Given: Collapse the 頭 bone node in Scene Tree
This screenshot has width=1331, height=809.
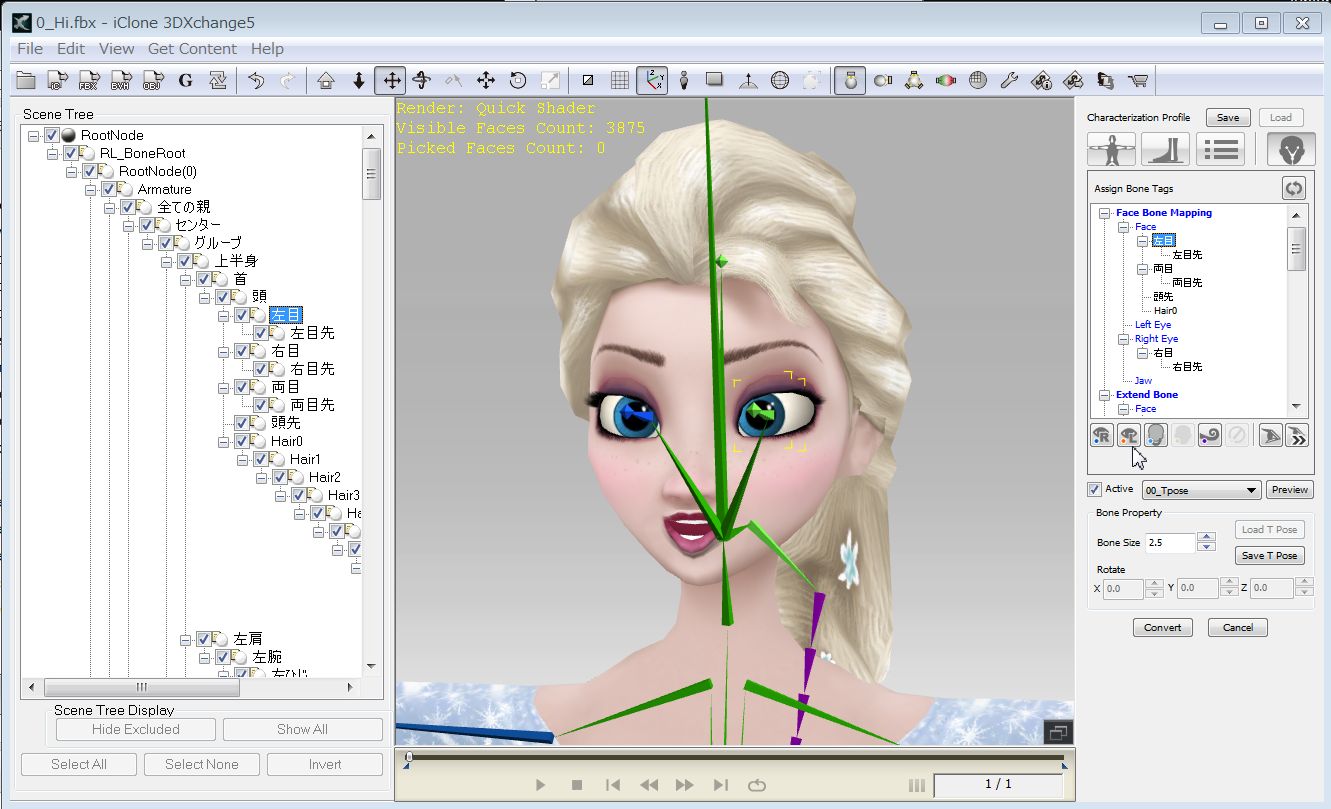Looking at the screenshot, I should point(205,297).
